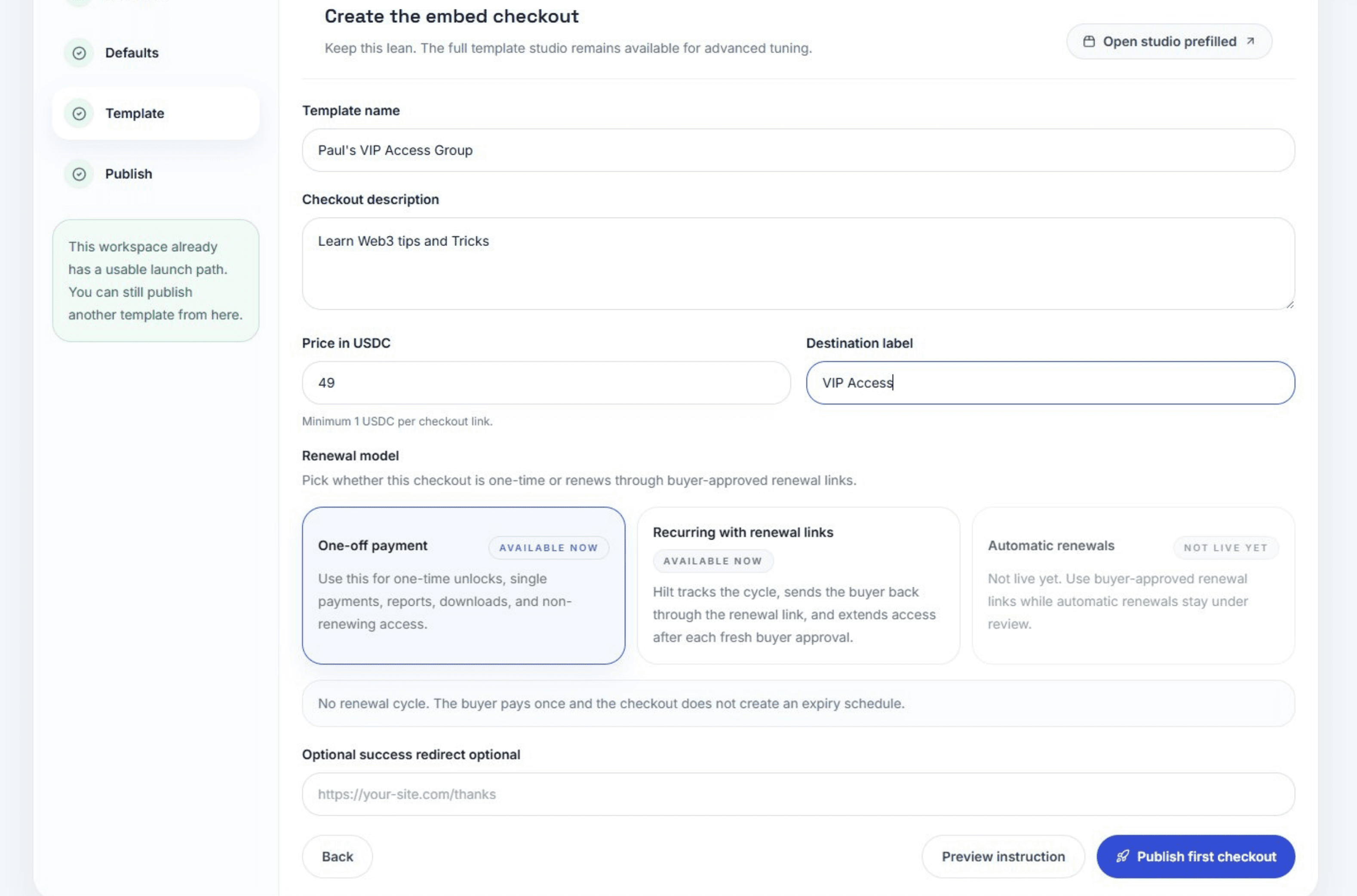The height and width of the screenshot is (896, 1357).
Task: Click the 'Renewal model' label
Action: click(350, 456)
